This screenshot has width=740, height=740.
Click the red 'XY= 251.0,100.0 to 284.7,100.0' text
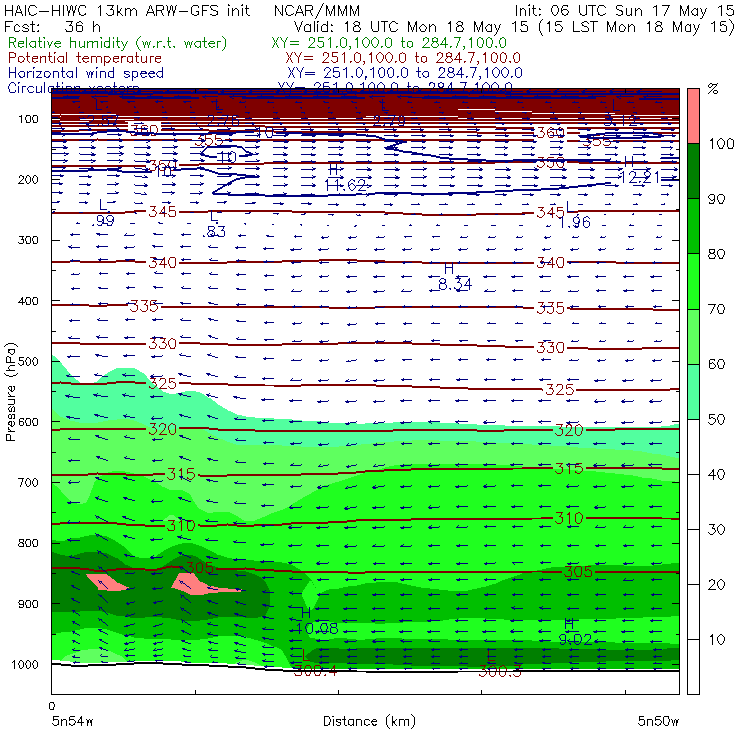pyautogui.click(x=403, y=58)
